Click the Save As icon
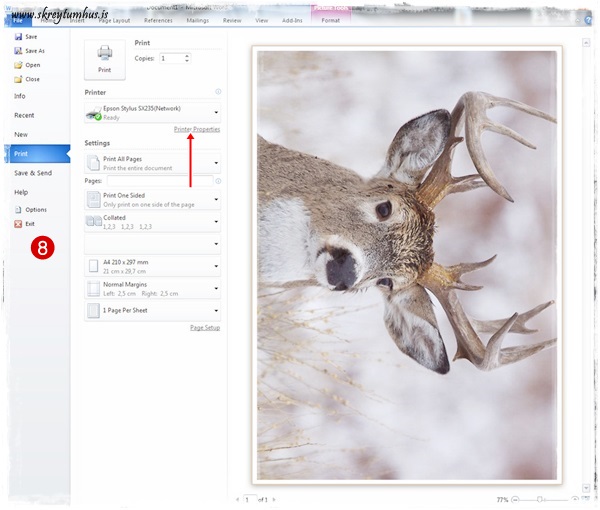 [x=18, y=51]
